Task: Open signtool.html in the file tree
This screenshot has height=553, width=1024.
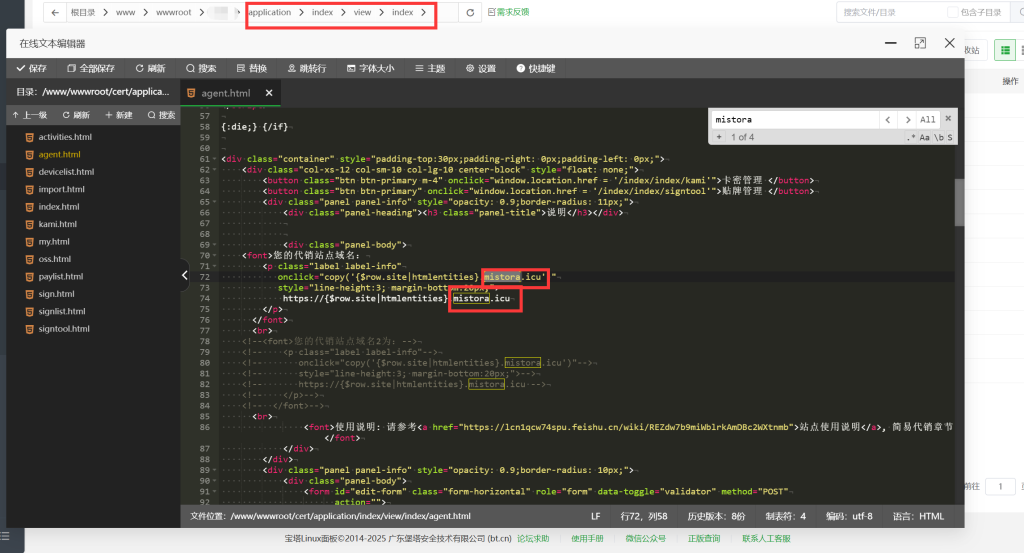Action: pos(64,329)
